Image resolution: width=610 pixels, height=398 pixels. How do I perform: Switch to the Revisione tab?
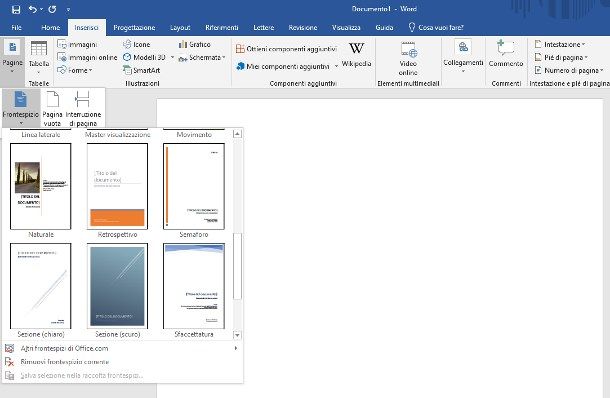click(303, 28)
